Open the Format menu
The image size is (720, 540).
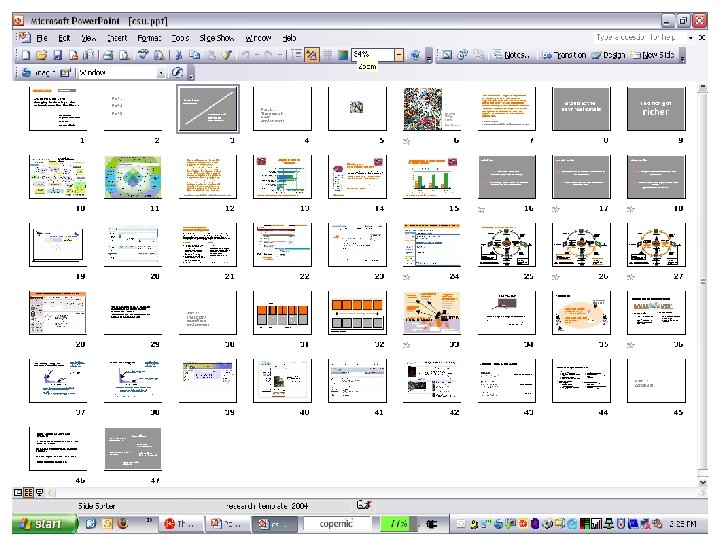coord(149,38)
